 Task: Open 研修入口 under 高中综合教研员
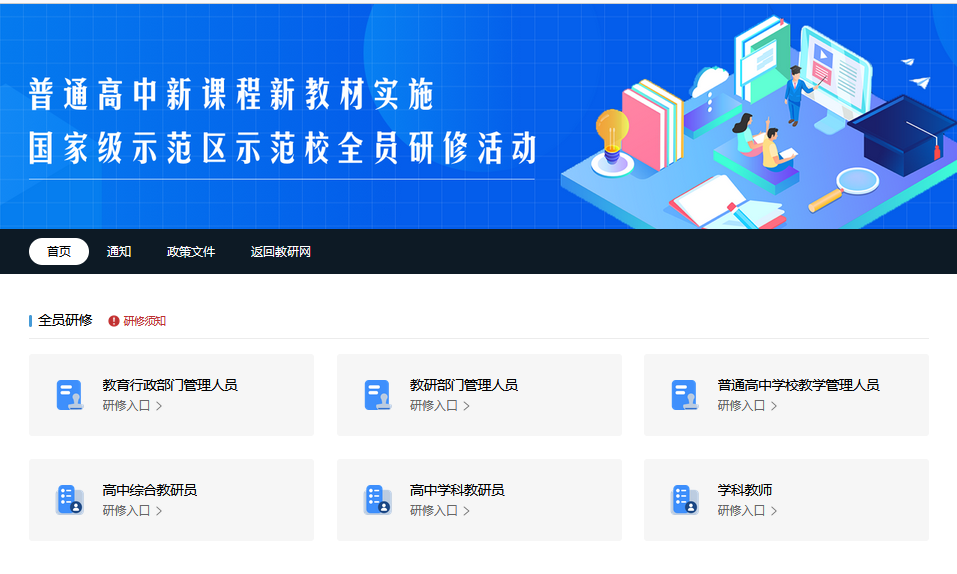[132, 511]
